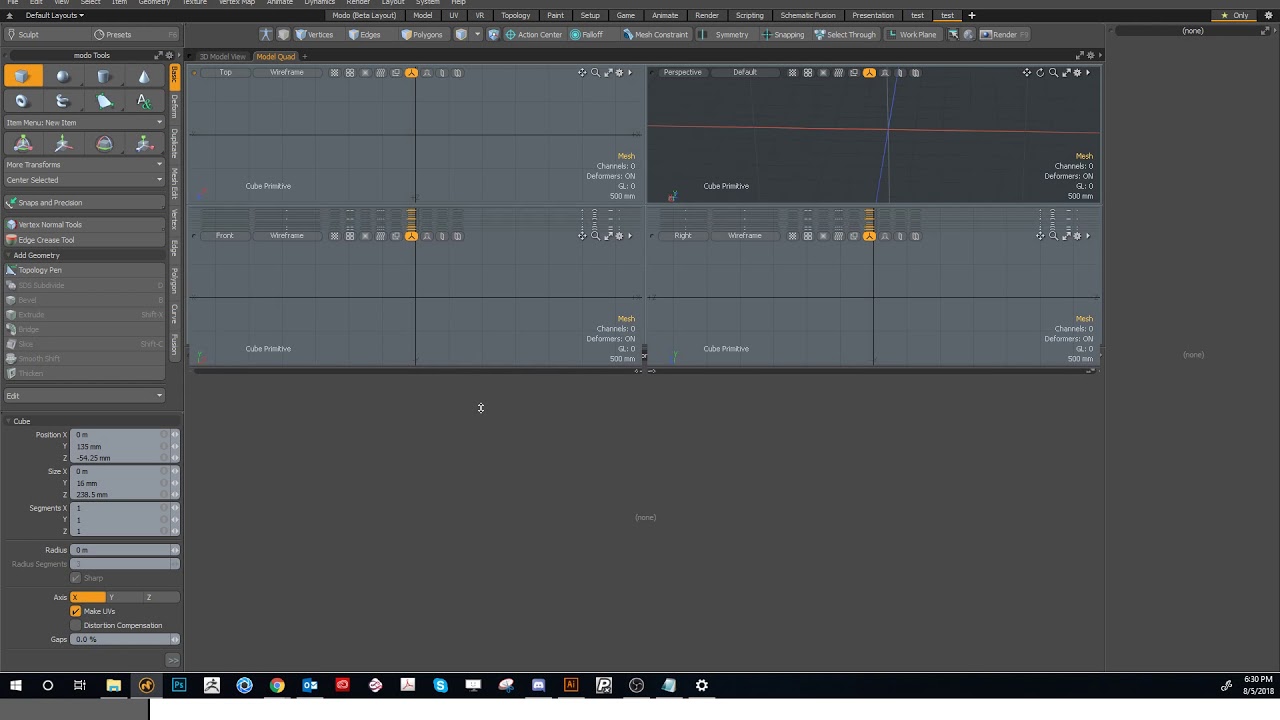Toggle the Make UVs checkbox

coord(75,611)
